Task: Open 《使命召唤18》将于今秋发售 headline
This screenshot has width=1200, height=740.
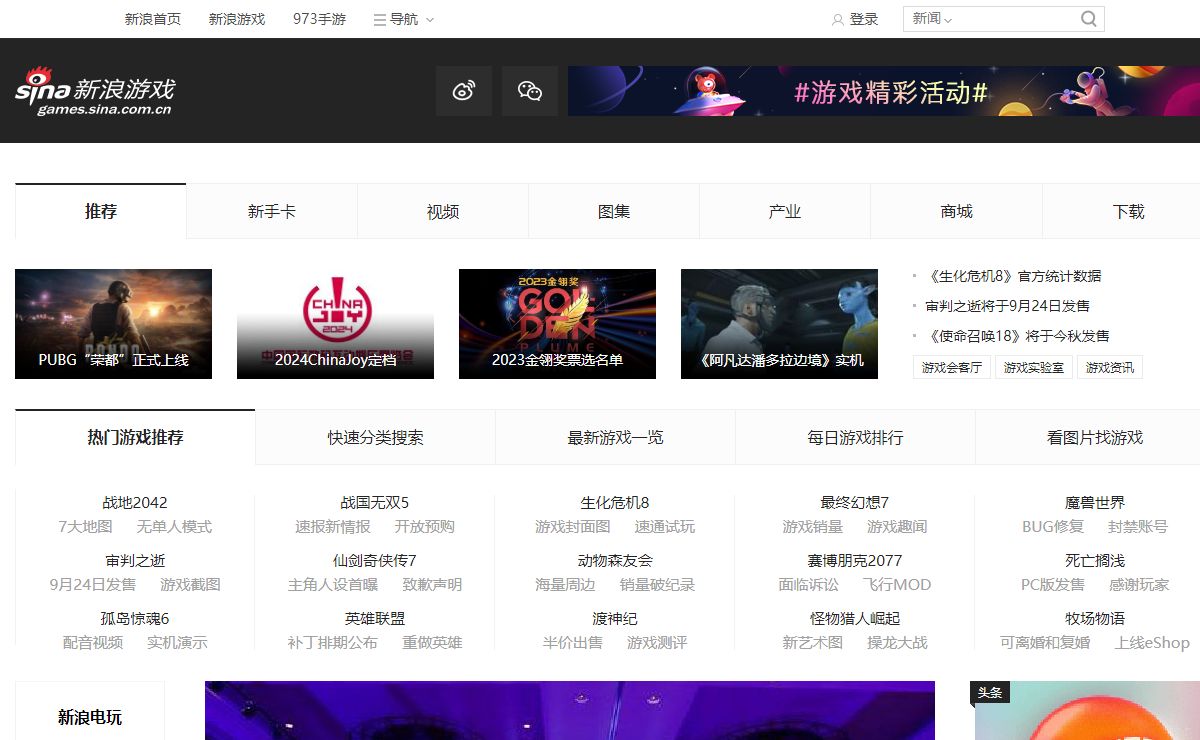Action: pos(1018,336)
